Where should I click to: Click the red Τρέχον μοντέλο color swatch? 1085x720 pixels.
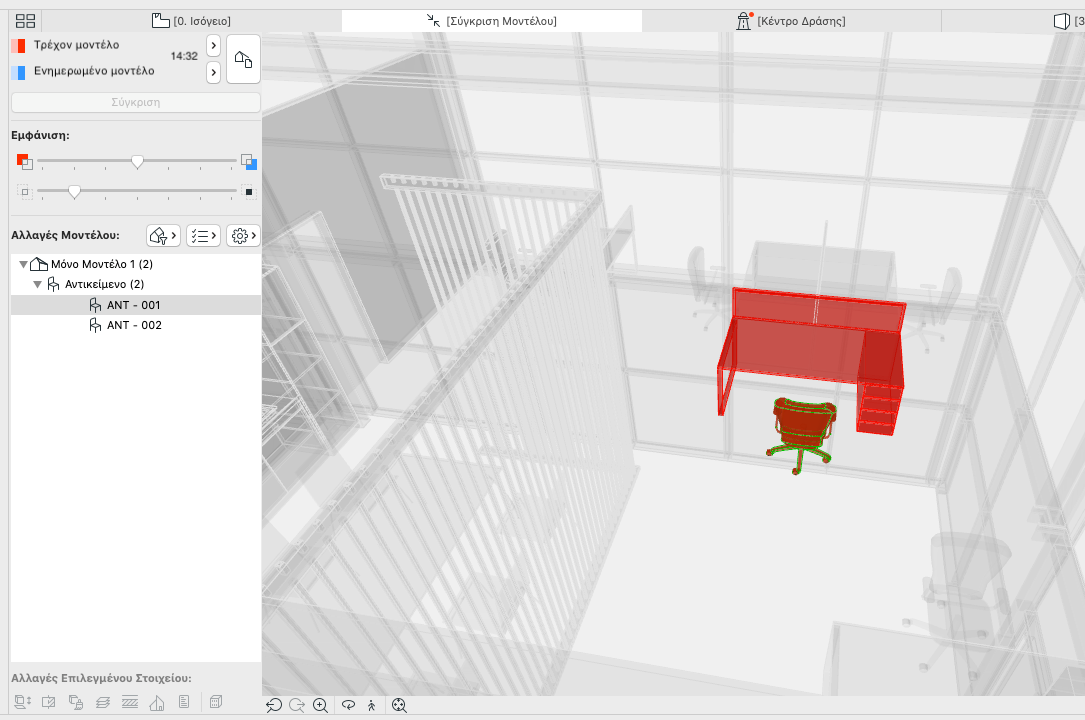pos(19,46)
